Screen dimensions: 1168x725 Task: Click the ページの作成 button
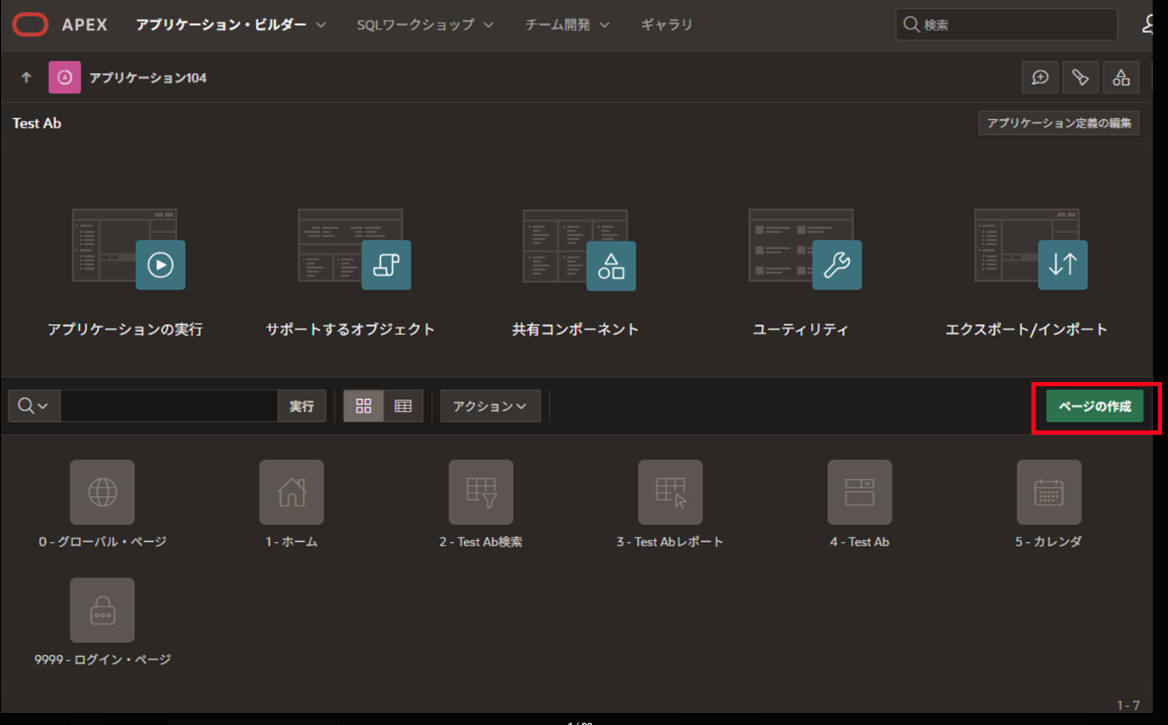click(x=1094, y=407)
